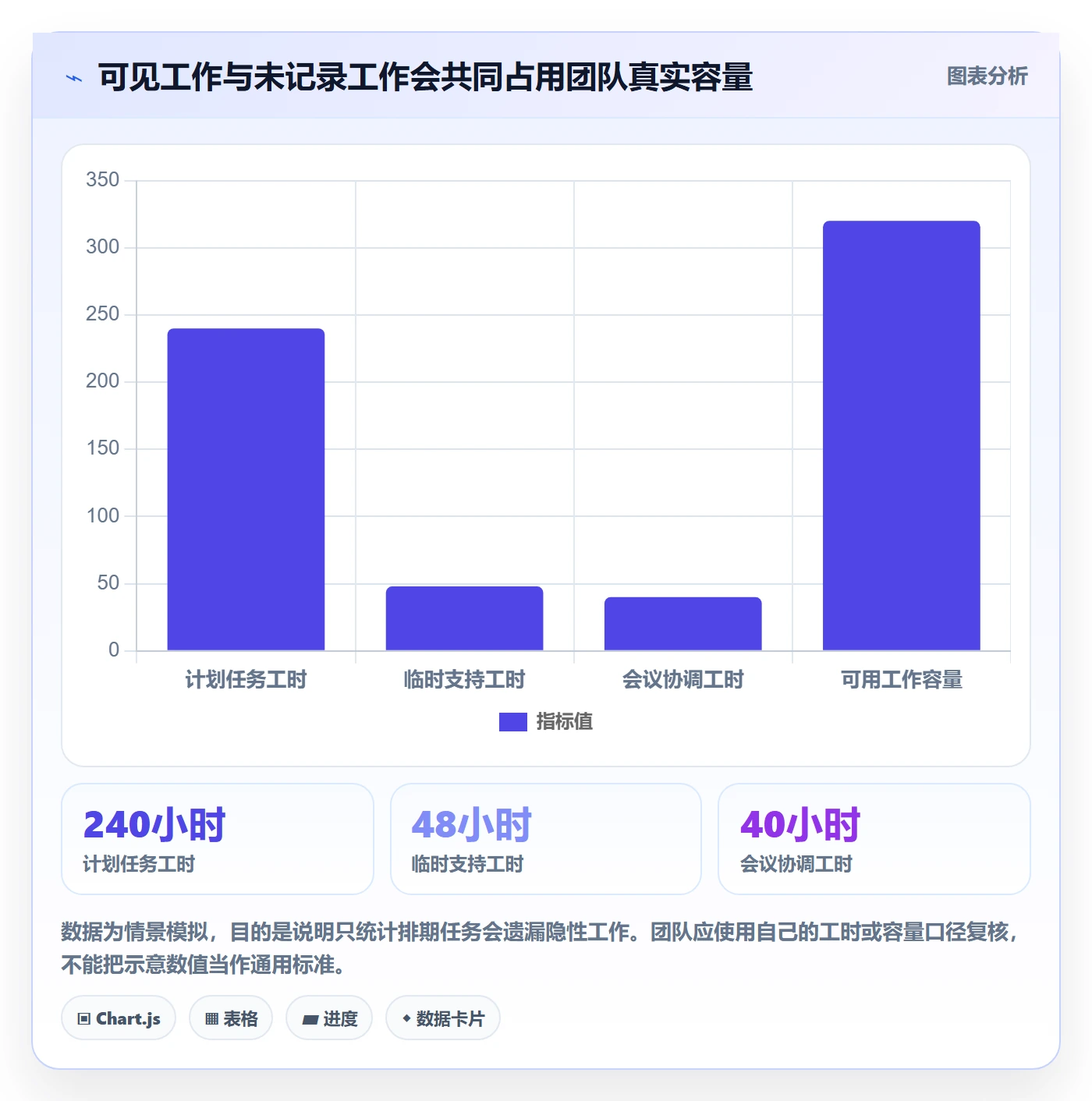Click the grid icon in 表格 tag
This screenshot has width=1092, height=1101.
[211, 1018]
